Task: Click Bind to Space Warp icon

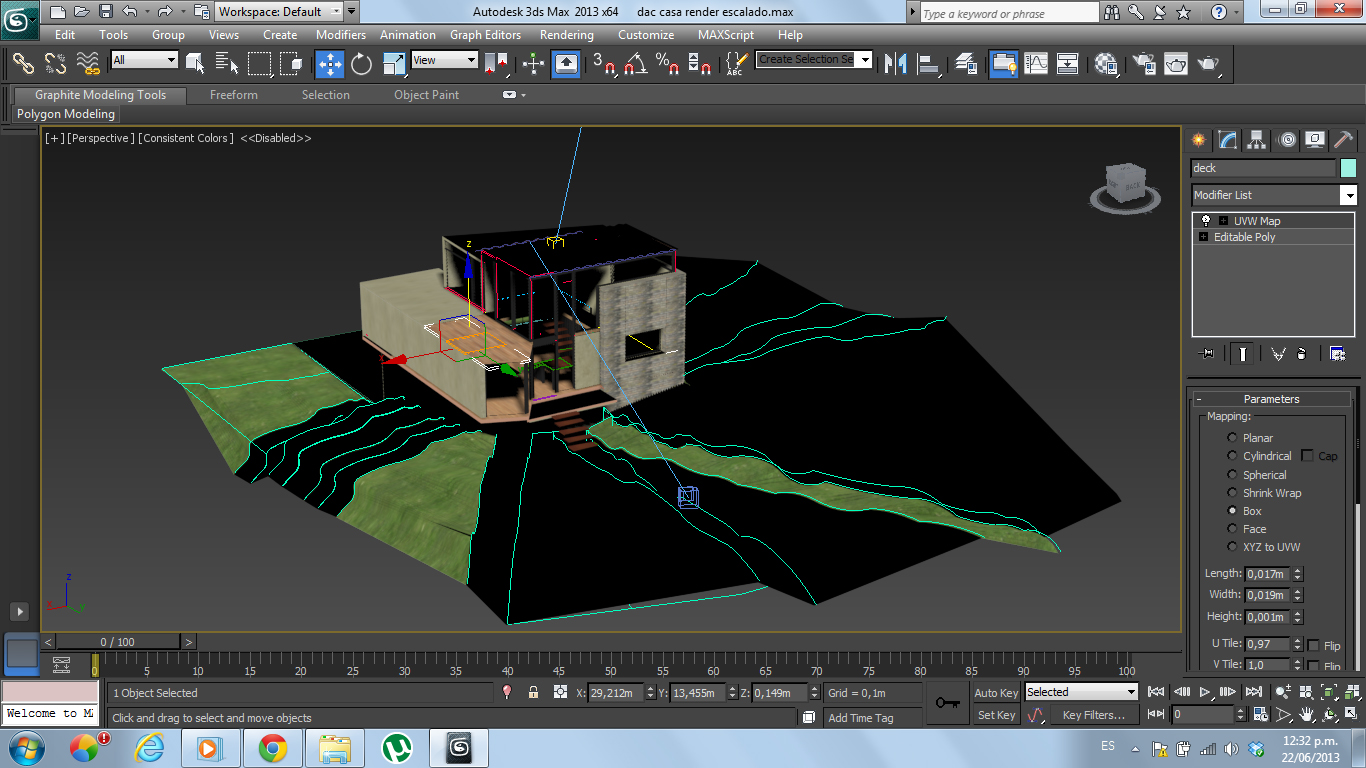Action: (88, 63)
